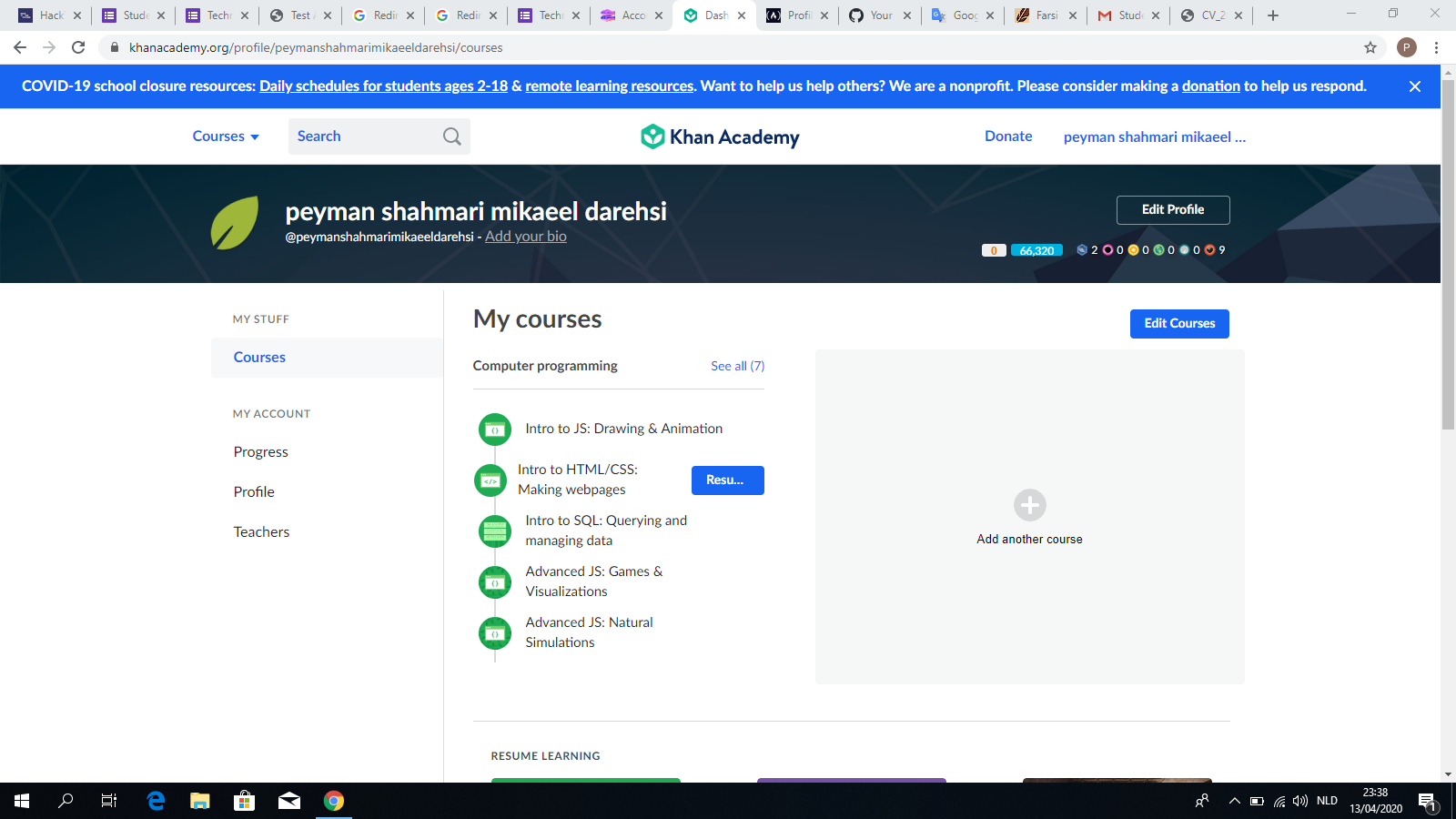The width and height of the screenshot is (1456, 819).
Task: Click the browser address bar URL
Action: pos(316,47)
